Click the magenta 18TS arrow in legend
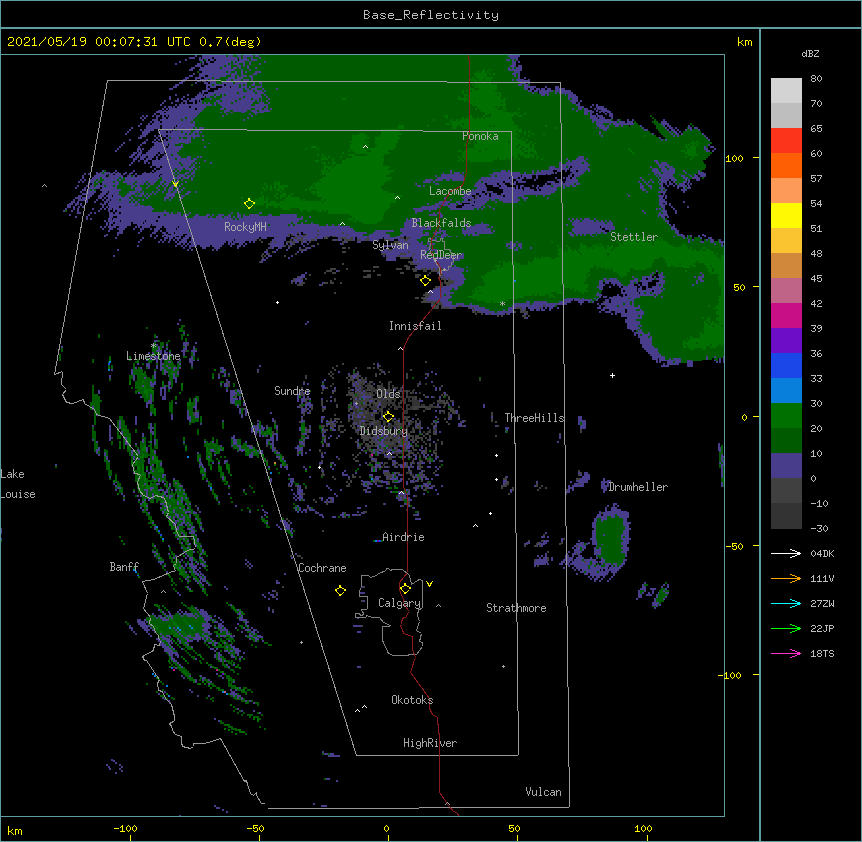Screen dimensions: 862x842 pyautogui.click(x=786, y=653)
